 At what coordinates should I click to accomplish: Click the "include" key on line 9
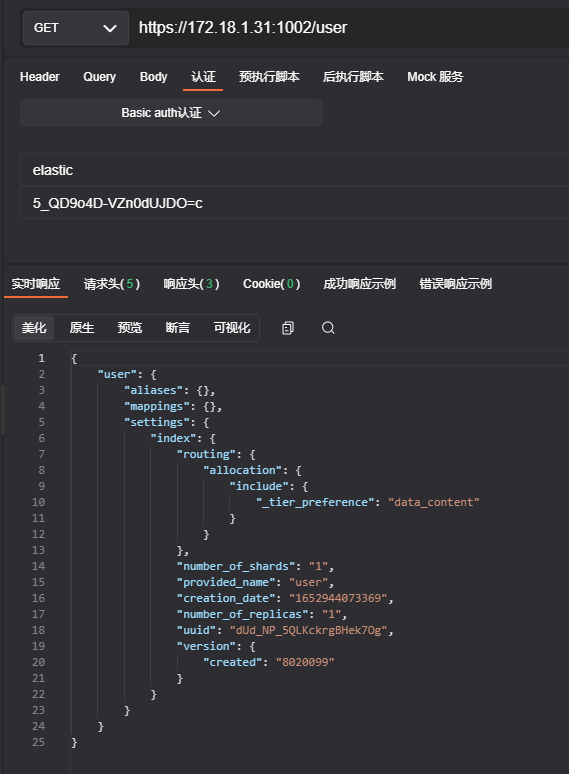tap(259, 486)
